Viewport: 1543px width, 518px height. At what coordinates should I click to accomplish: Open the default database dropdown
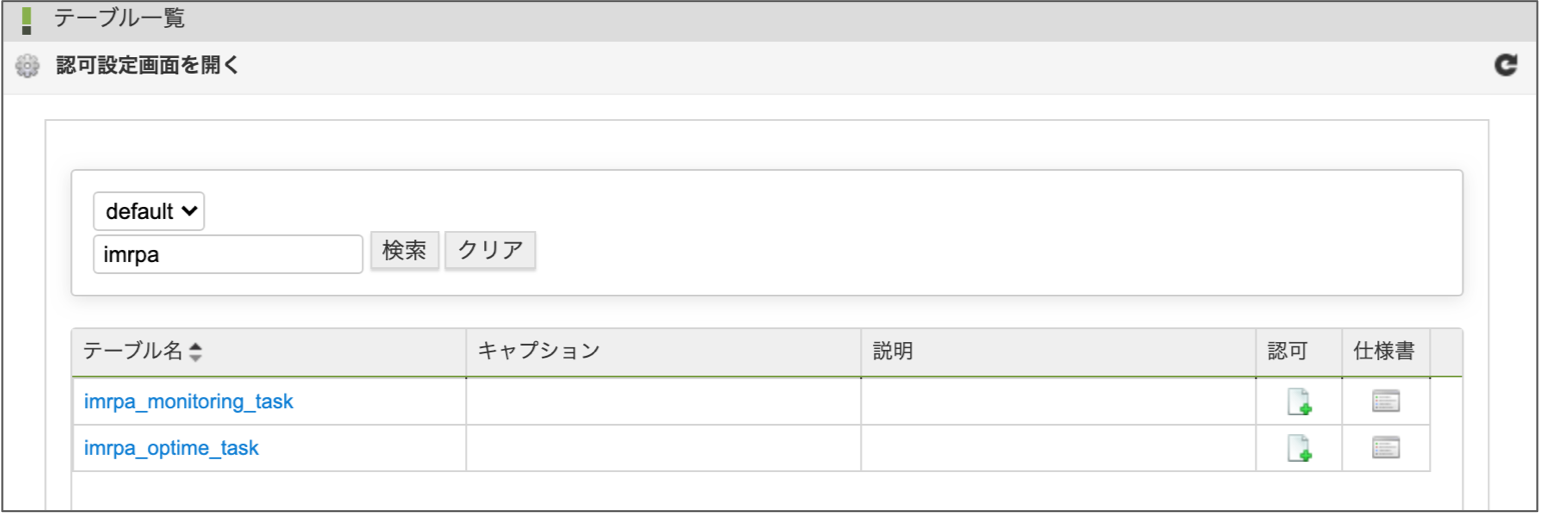point(149,212)
